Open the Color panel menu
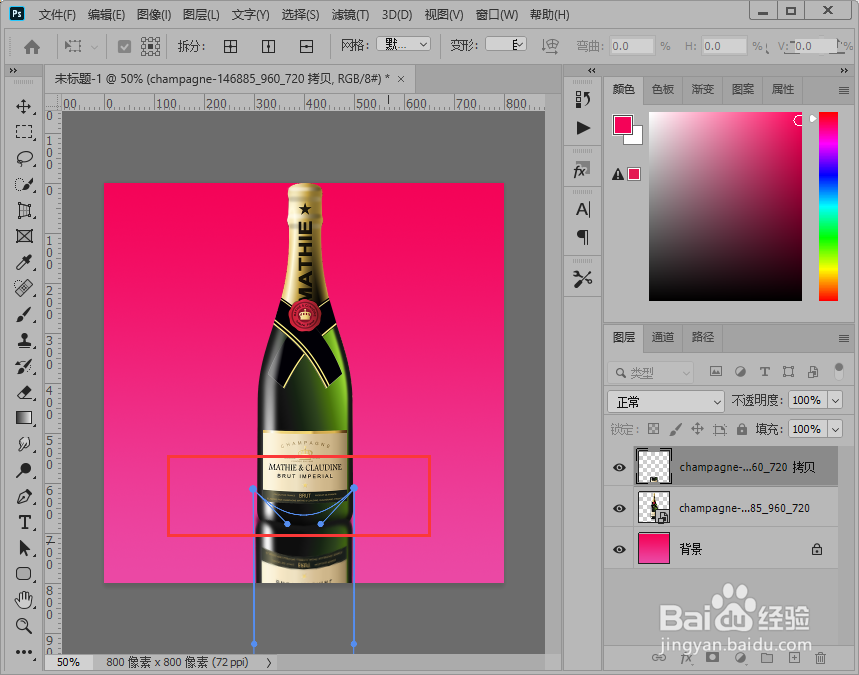This screenshot has height=675, width=859. pyautogui.click(x=844, y=90)
